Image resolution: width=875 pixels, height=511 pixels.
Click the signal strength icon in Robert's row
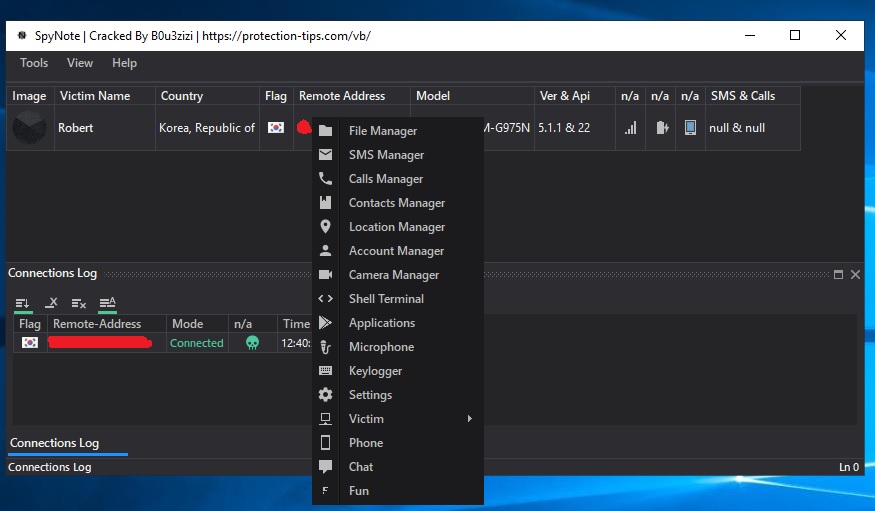[x=630, y=128]
